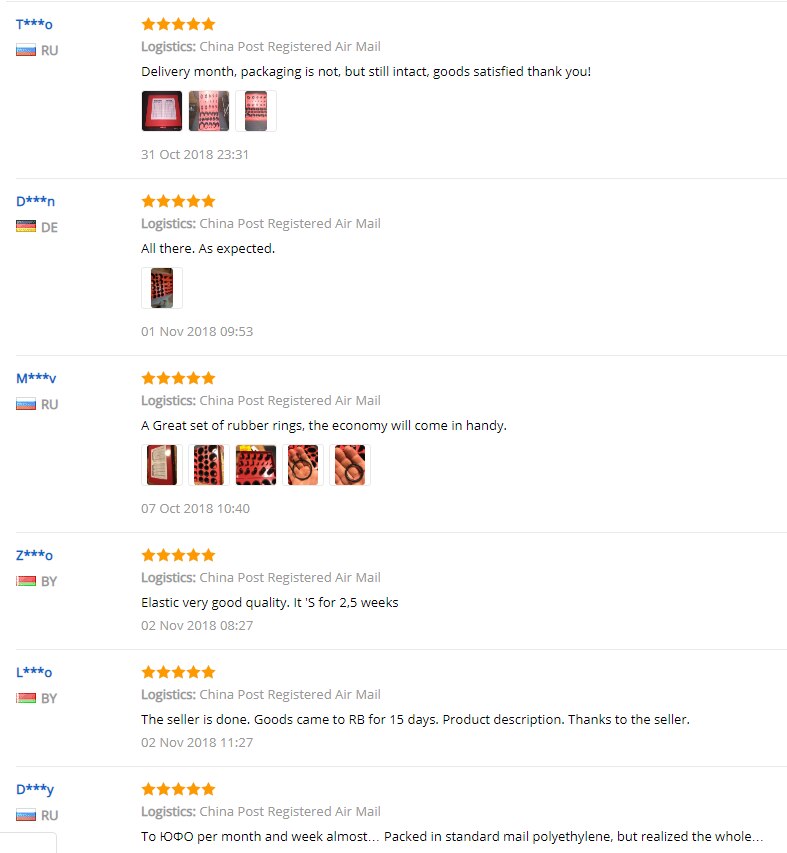Open reviewer Z***o's profile
The height and width of the screenshot is (853, 787).
pos(34,555)
